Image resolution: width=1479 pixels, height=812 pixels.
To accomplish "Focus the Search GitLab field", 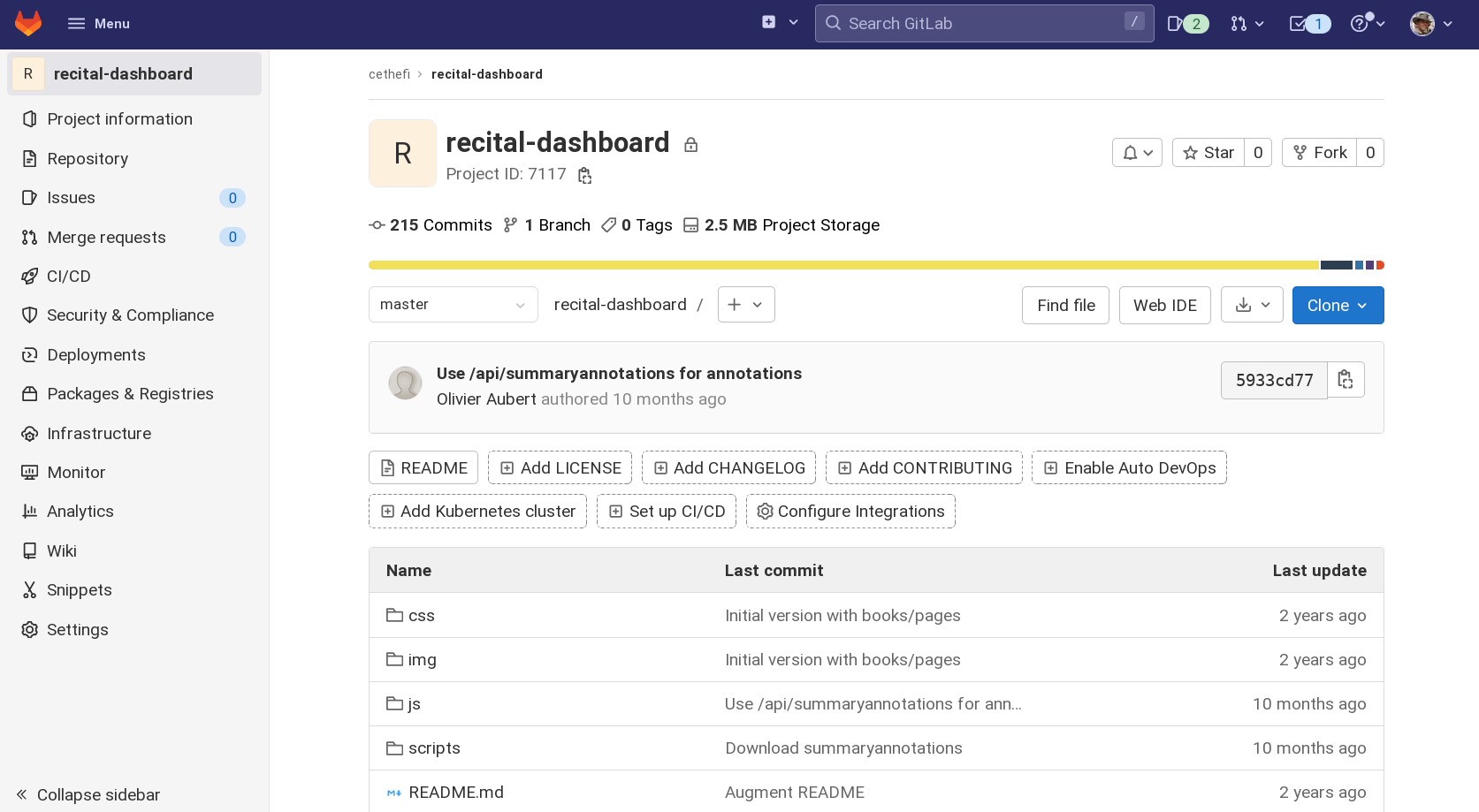I will click(984, 23).
